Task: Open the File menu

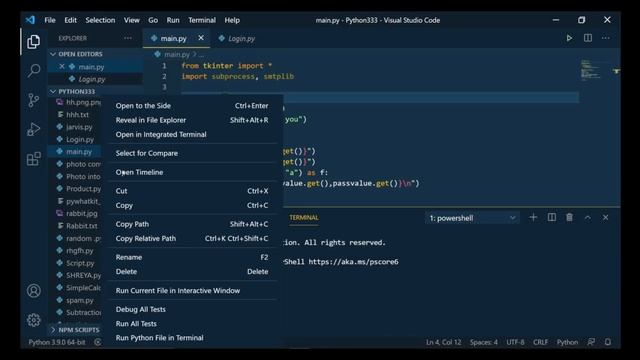Action: click(x=50, y=20)
